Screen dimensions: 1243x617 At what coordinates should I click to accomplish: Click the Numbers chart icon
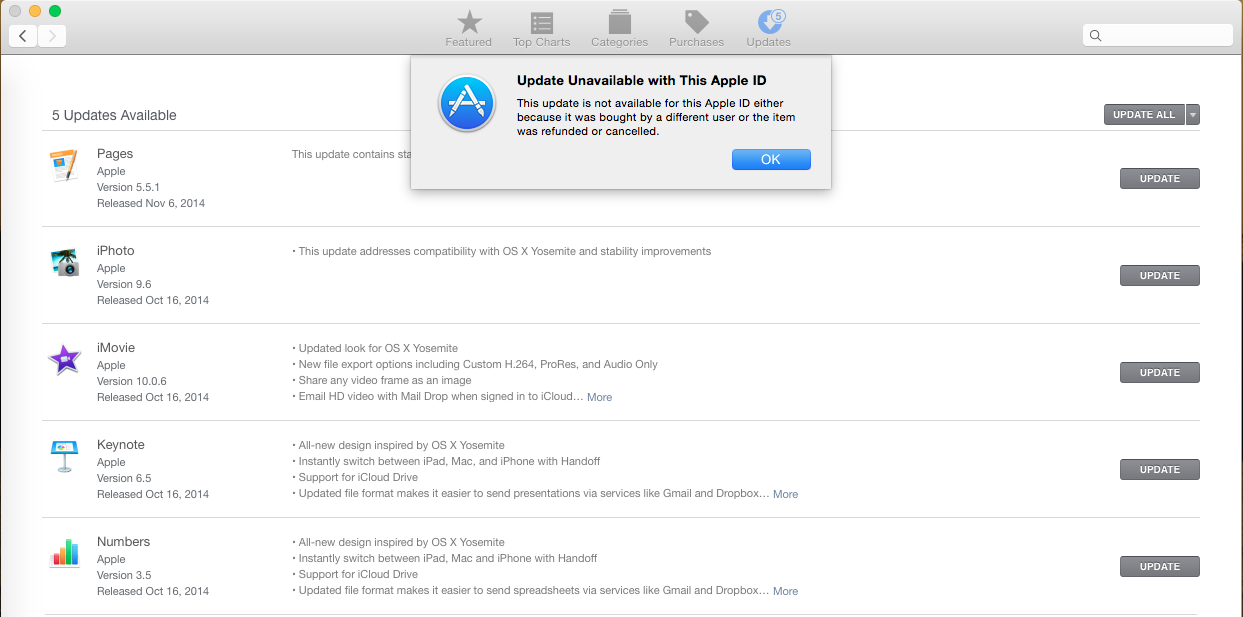pyautogui.click(x=65, y=553)
